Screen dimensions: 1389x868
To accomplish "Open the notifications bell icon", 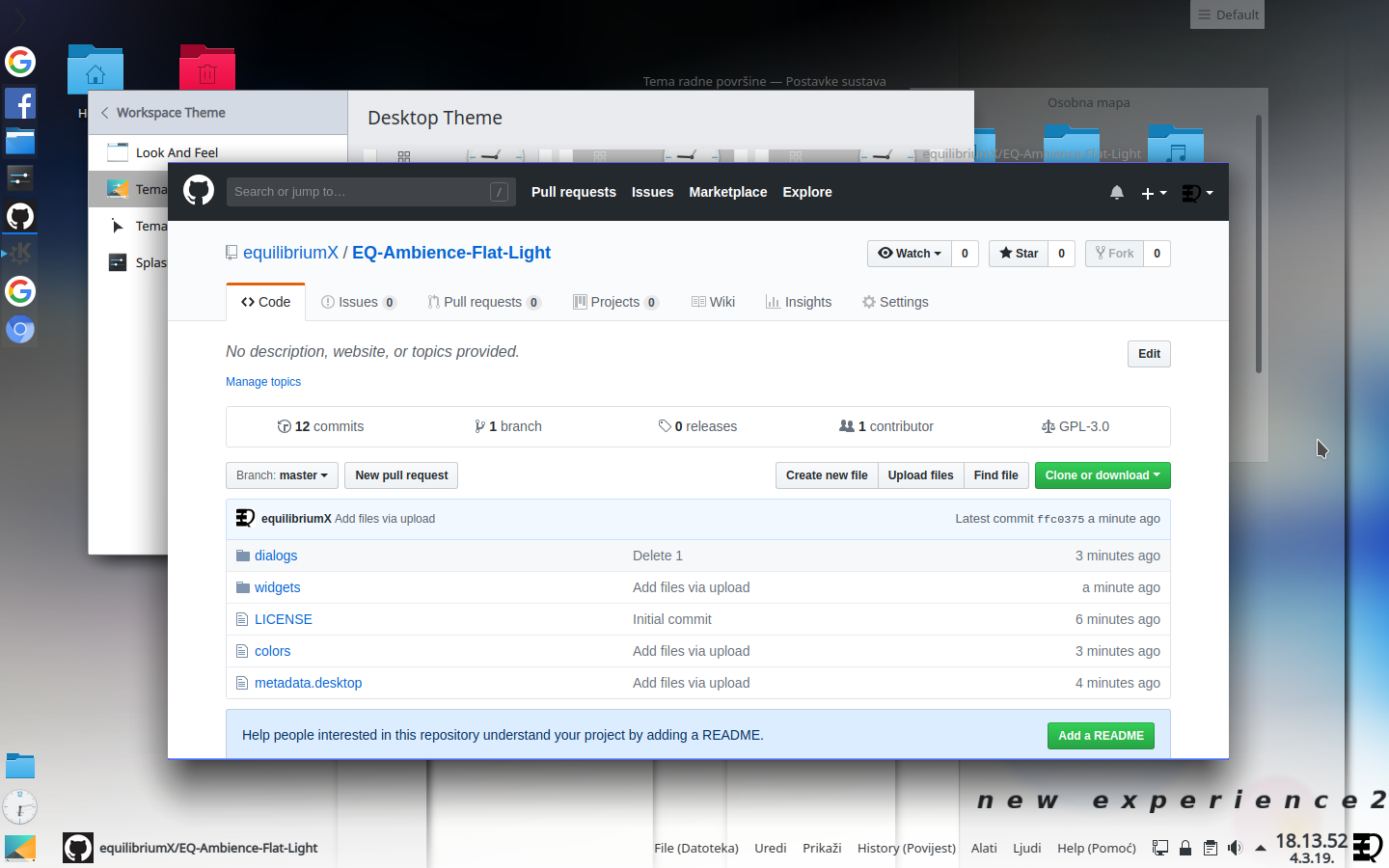I will tap(1117, 192).
